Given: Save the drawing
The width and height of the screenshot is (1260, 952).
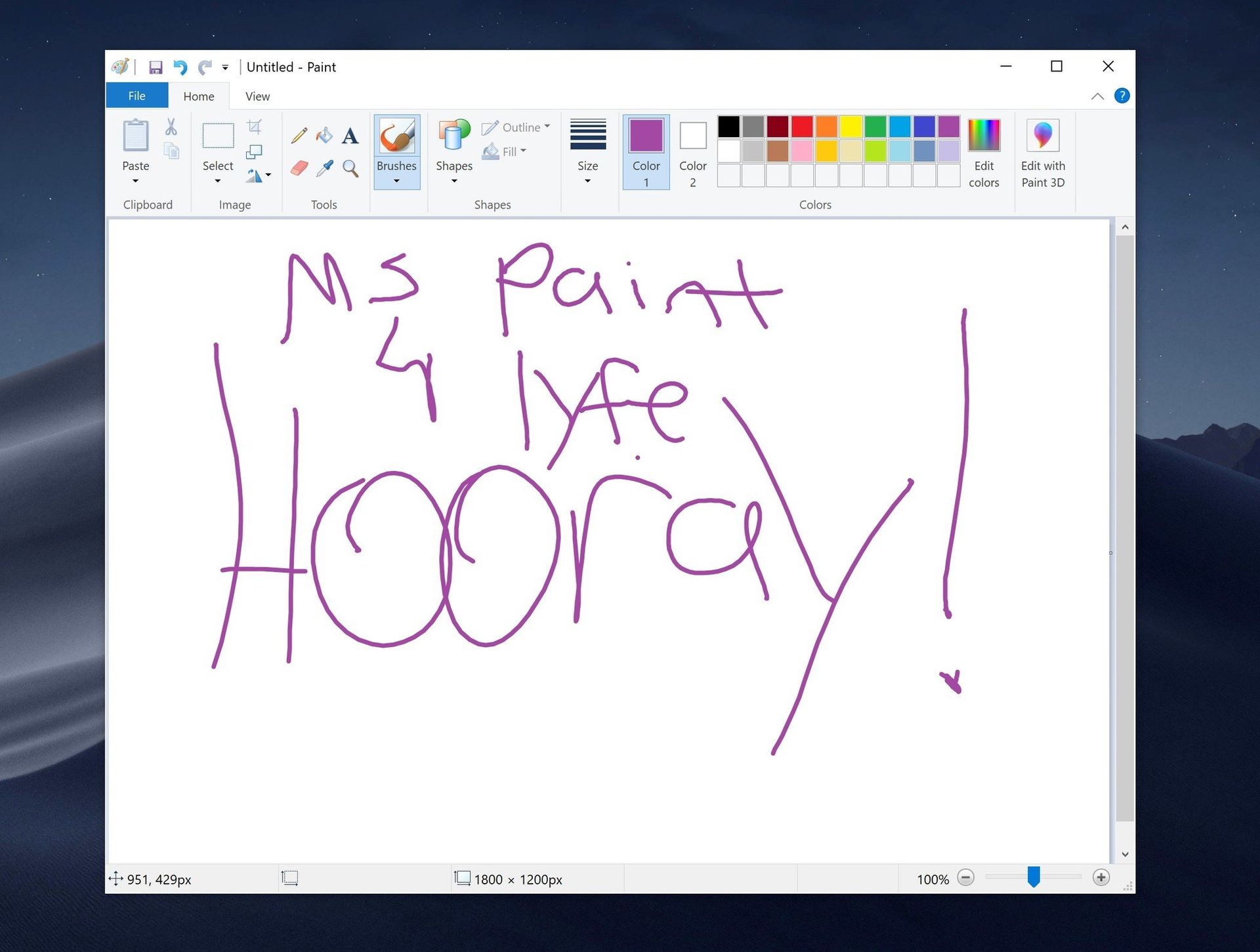Looking at the screenshot, I should tap(156, 66).
